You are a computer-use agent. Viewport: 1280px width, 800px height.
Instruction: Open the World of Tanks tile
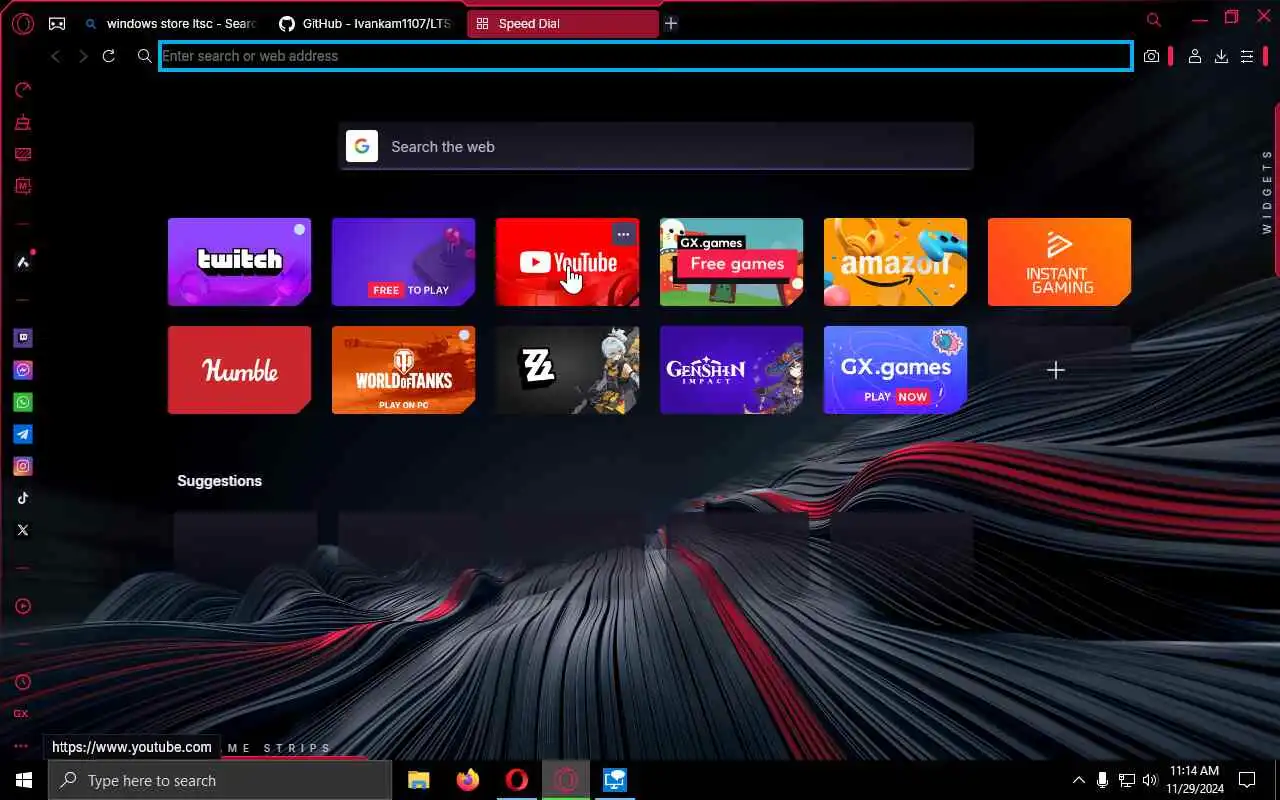coord(403,370)
